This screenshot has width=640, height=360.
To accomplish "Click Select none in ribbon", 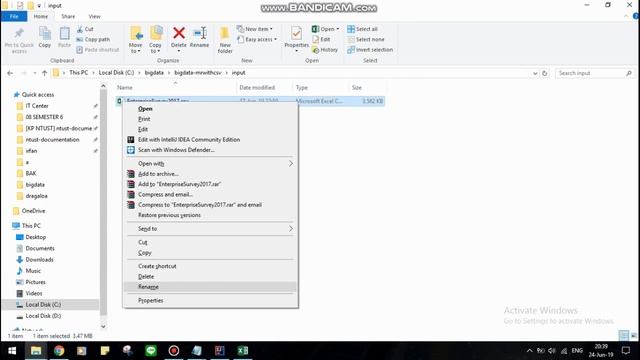I will pyautogui.click(x=366, y=40).
